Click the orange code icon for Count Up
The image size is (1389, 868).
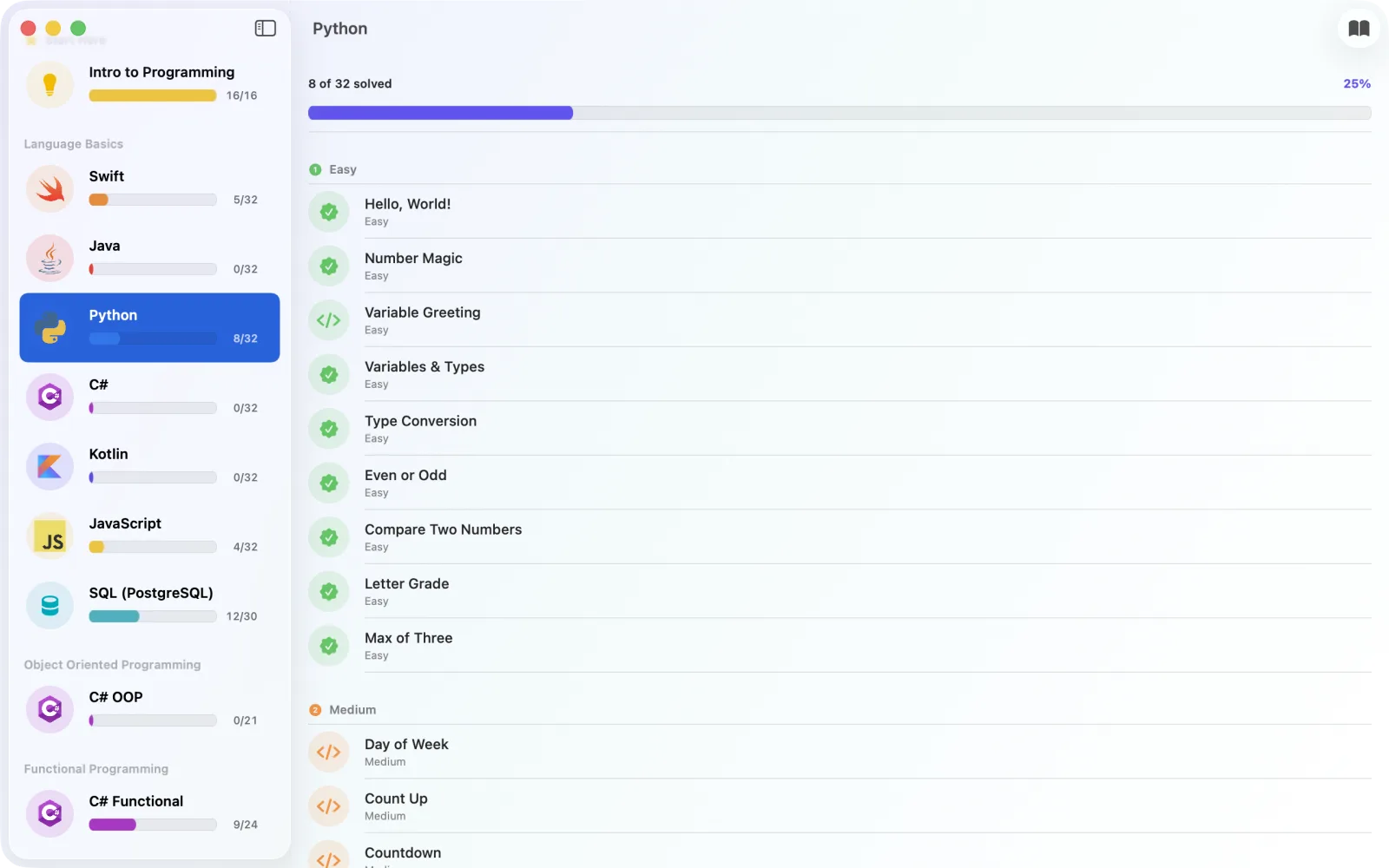[x=329, y=806]
